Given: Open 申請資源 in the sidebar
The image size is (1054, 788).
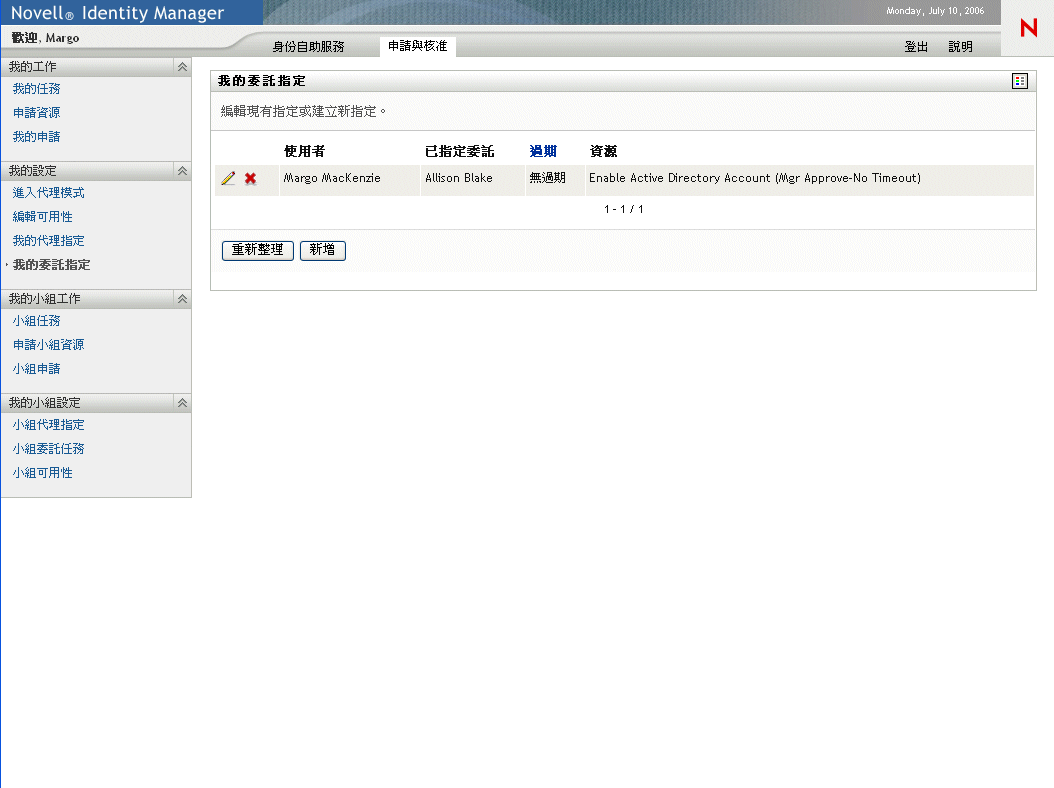Looking at the screenshot, I should coord(36,112).
